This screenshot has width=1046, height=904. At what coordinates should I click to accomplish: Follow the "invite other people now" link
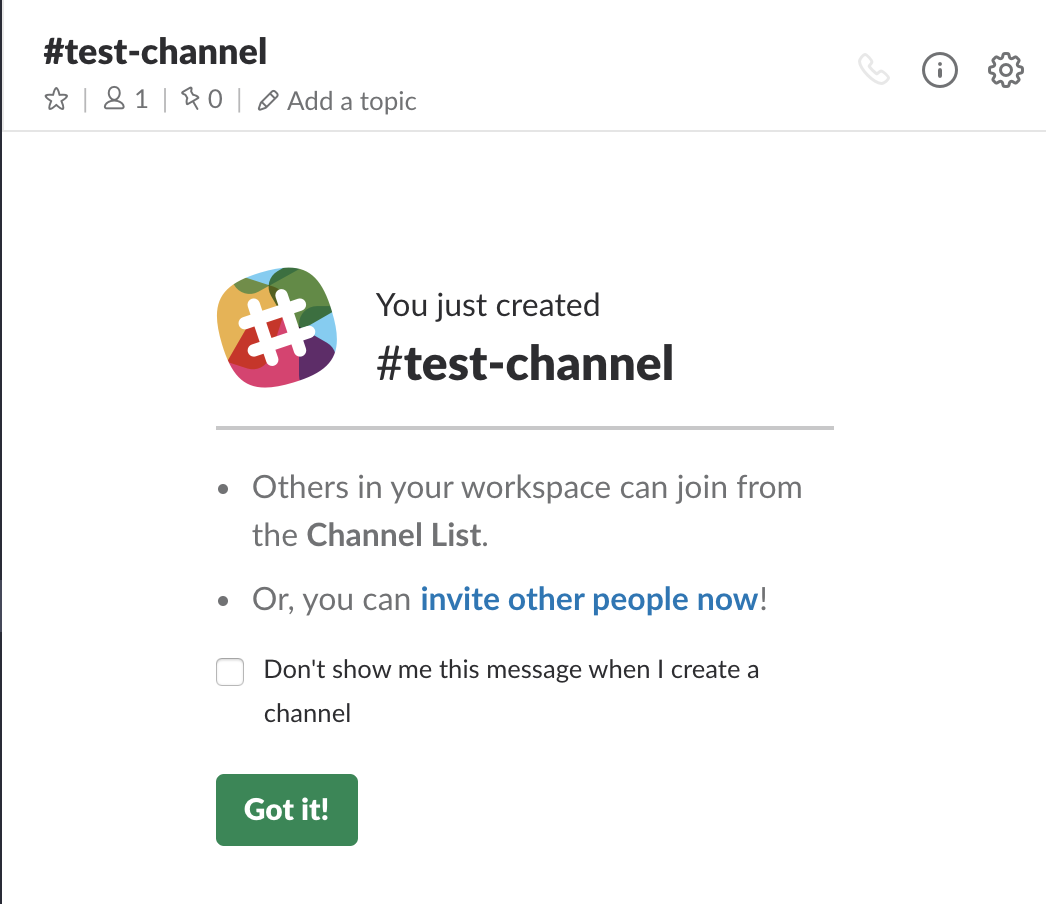pyautogui.click(x=589, y=599)
